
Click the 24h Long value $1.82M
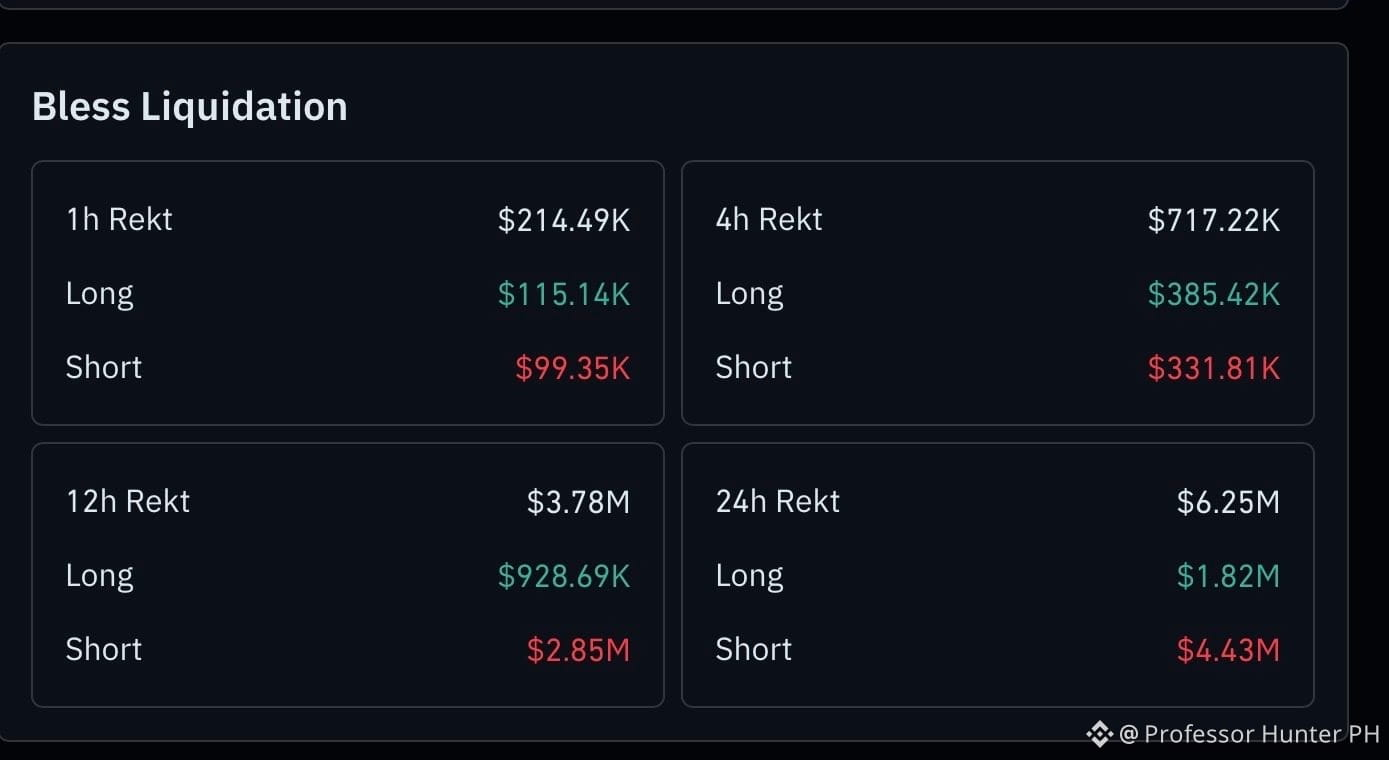point(1229,576)
